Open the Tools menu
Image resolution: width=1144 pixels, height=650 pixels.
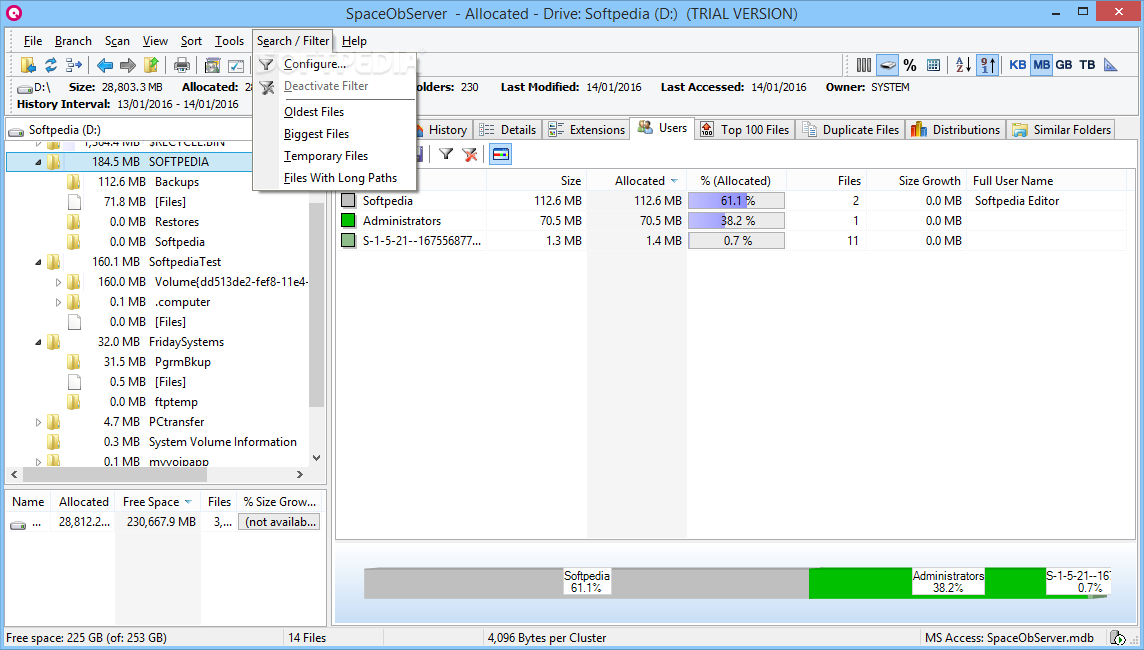pos(229,41)
